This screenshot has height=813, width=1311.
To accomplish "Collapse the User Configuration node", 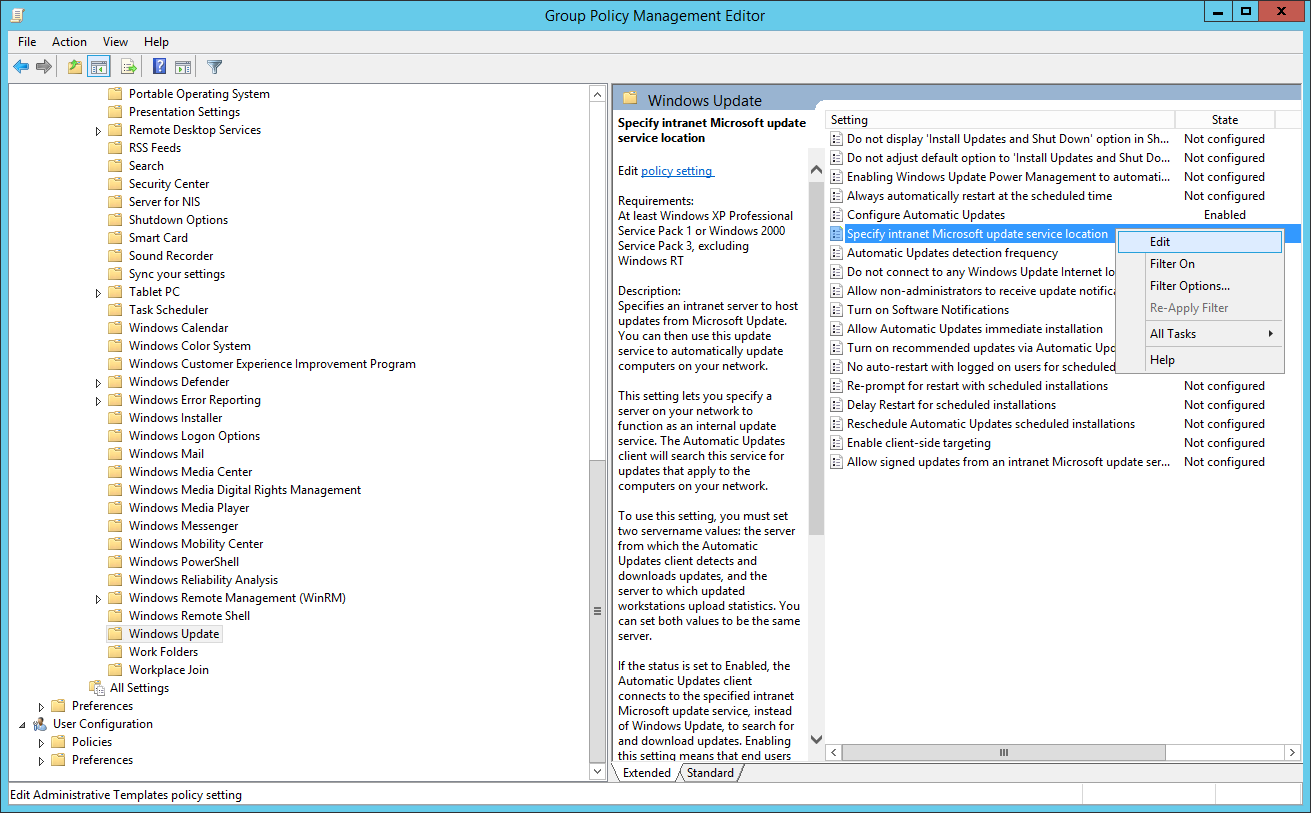I will click(23, 724).
